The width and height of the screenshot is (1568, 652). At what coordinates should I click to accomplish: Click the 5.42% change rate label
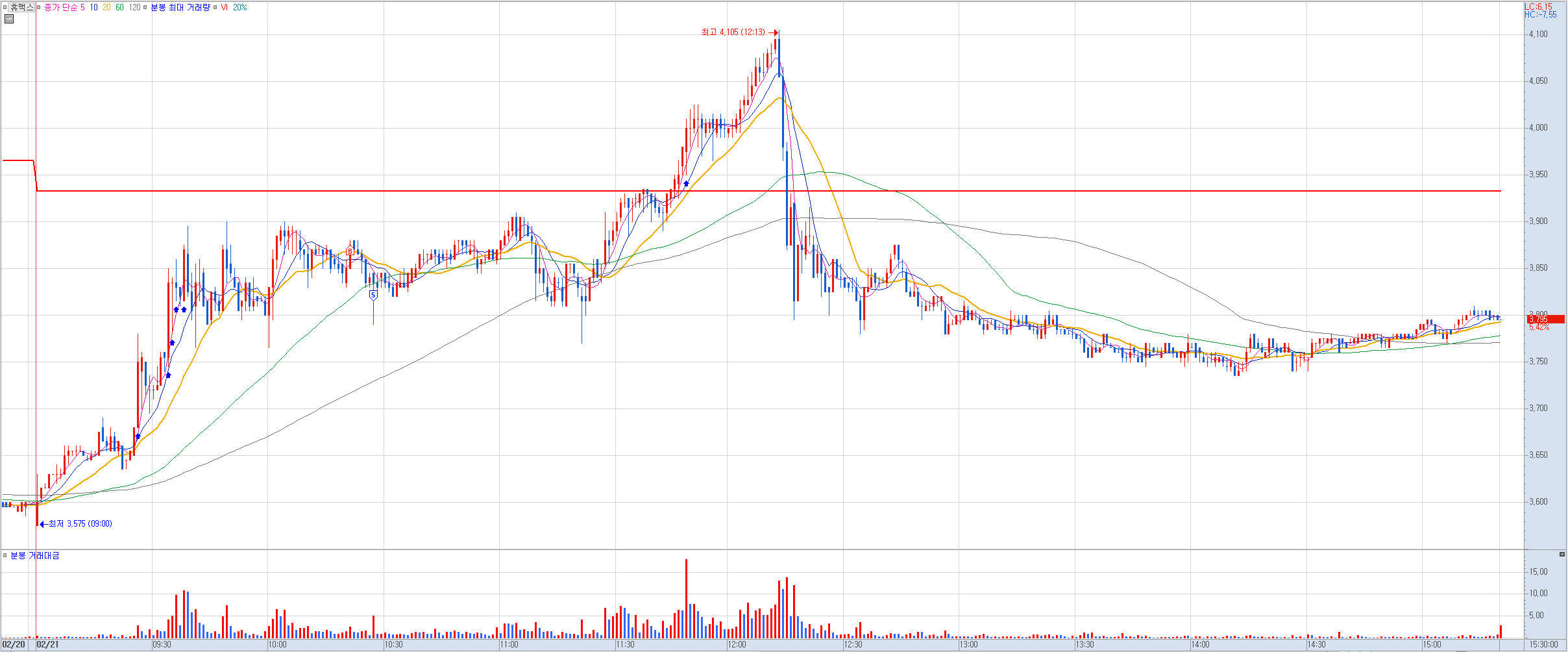click(x=1539, y=327)
